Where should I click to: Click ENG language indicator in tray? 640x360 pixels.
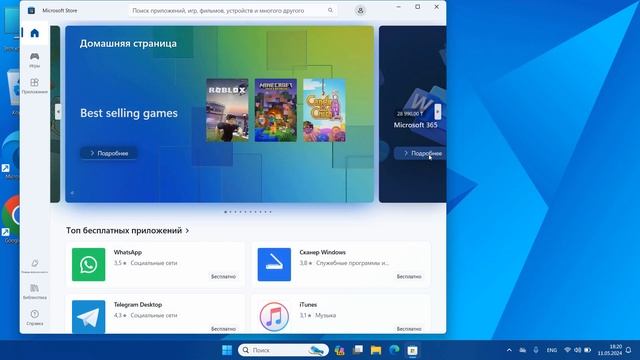coord(552,350)
